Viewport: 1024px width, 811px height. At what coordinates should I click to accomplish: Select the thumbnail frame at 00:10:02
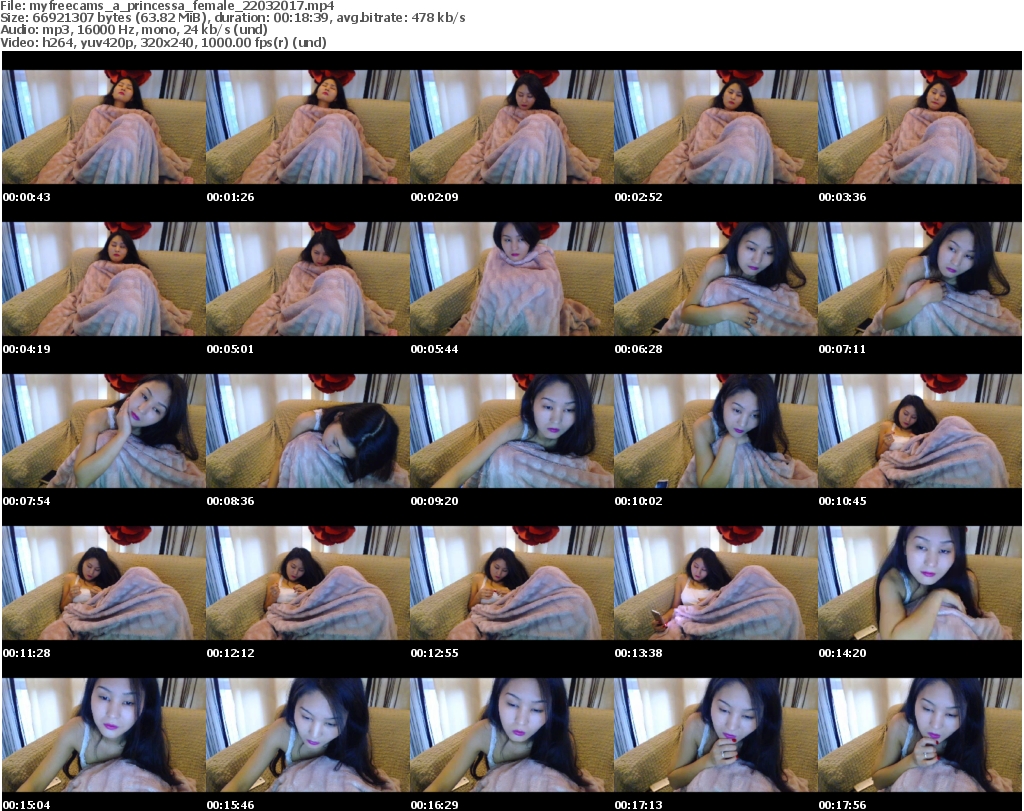pyautogui.click(x=716, y=431)
